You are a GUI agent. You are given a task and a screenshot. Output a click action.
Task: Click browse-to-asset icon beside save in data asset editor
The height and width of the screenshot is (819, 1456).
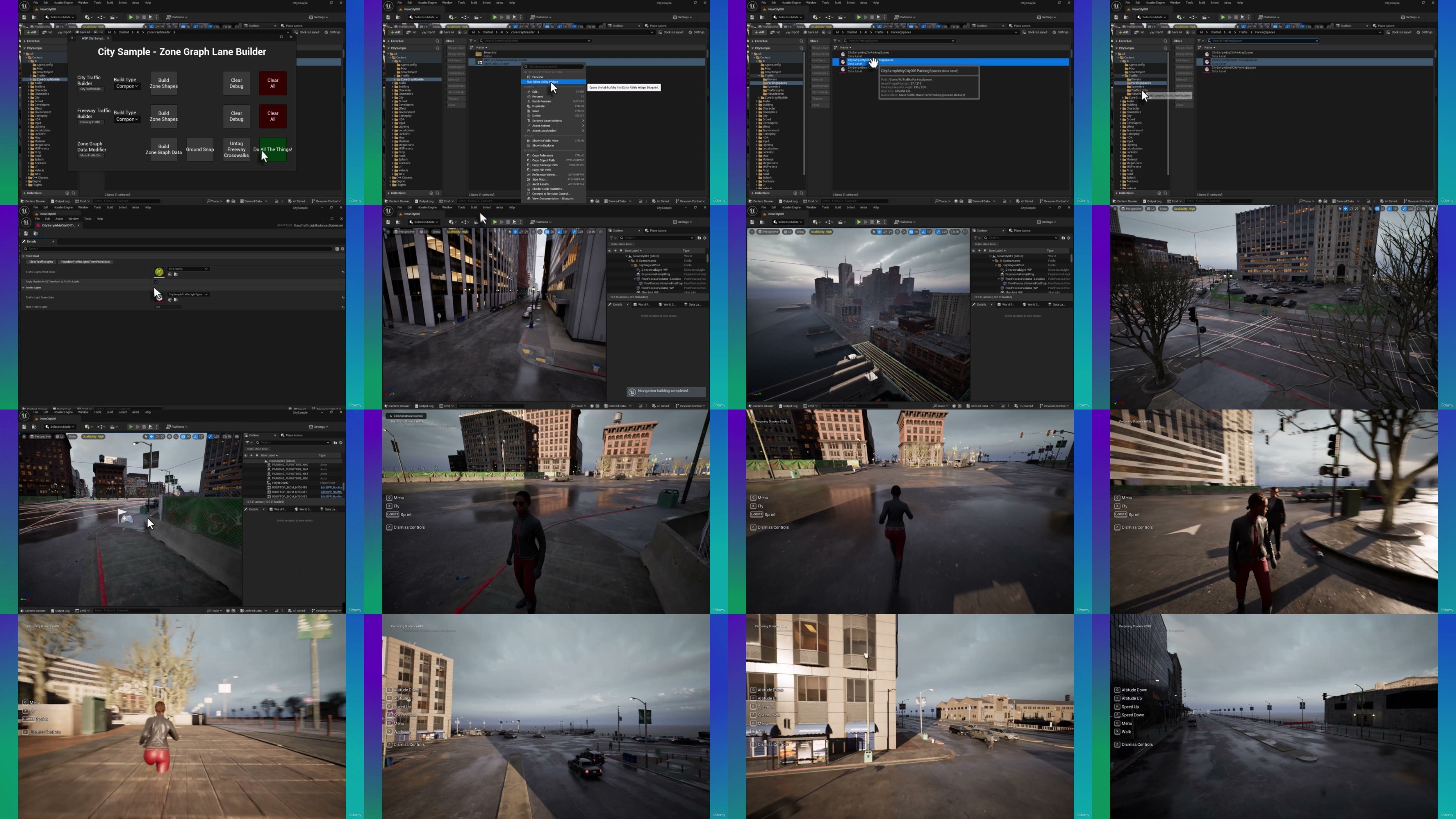pyautogui.click(x=35, y=233)
